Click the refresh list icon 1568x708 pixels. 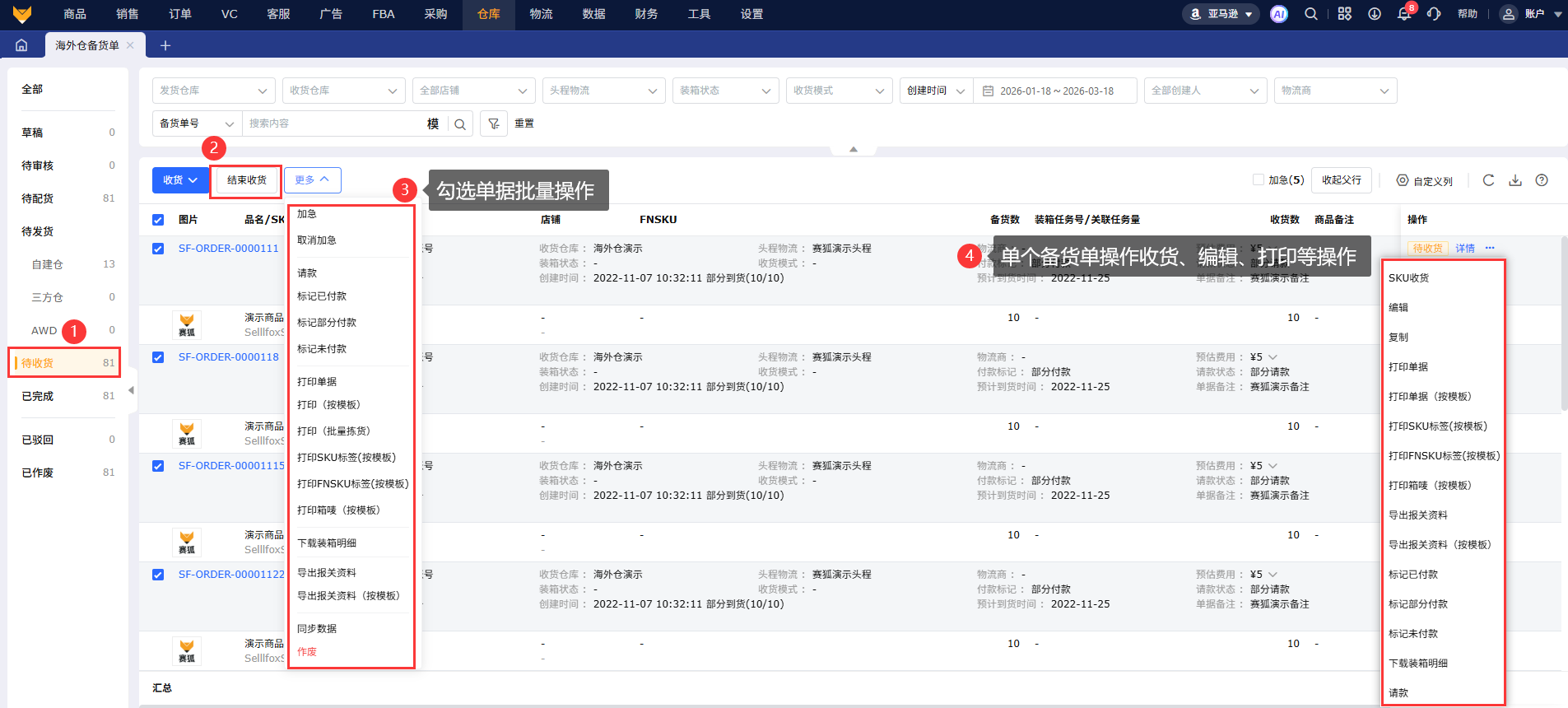click(1488, 180)
